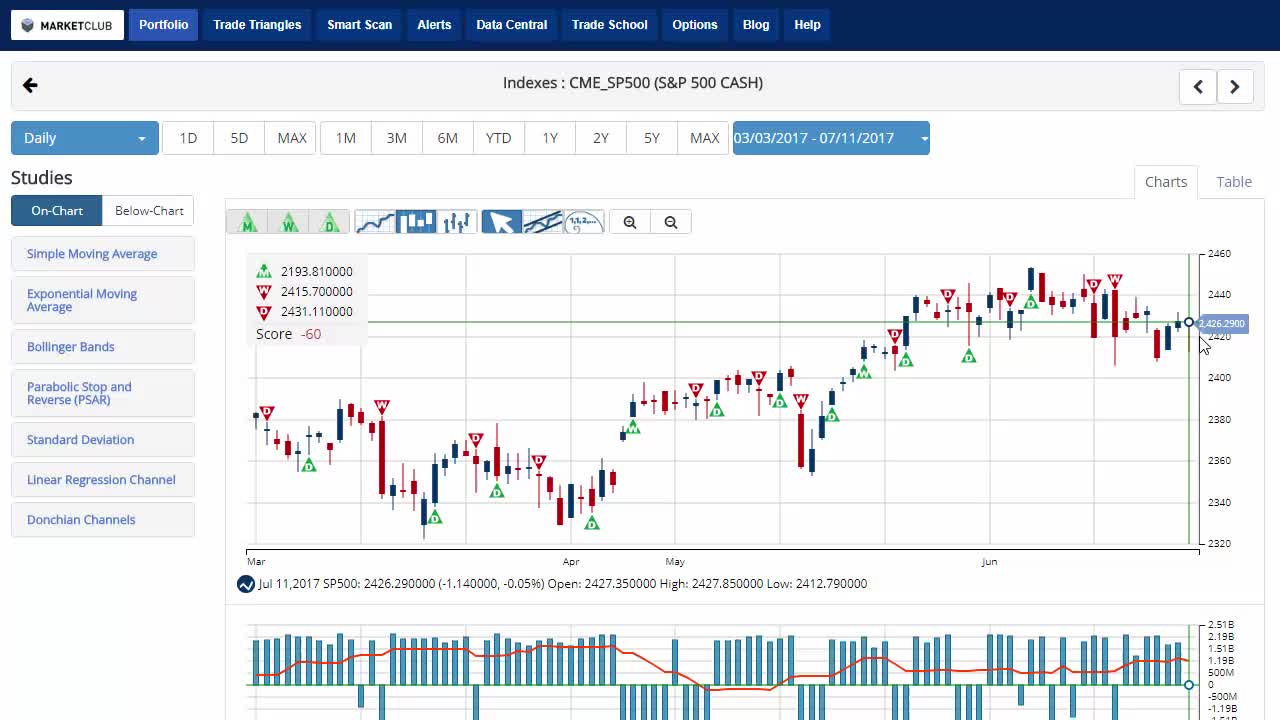
Task: Select the trend line channel tool
Action: pos(542,222)
